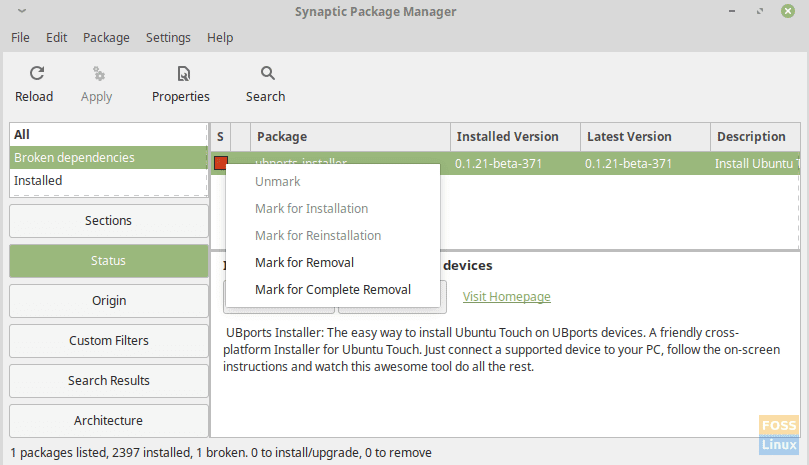The image size is (809, 465).
Task: Sort by Description column header
Action: click(755, 137)
